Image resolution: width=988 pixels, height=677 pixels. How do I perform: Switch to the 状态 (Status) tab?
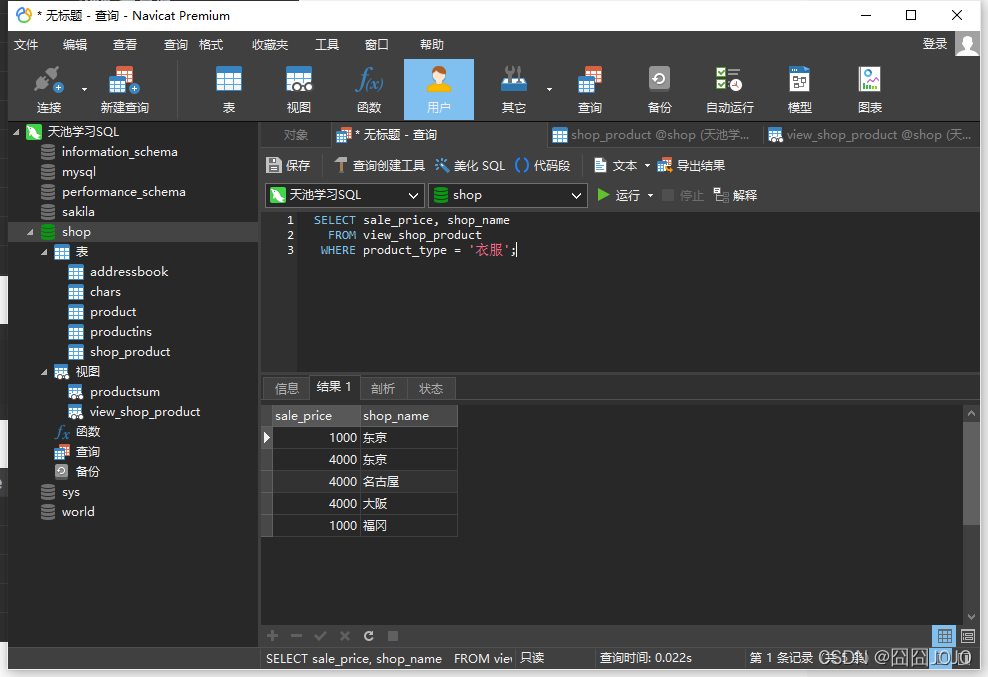[431, 388]
